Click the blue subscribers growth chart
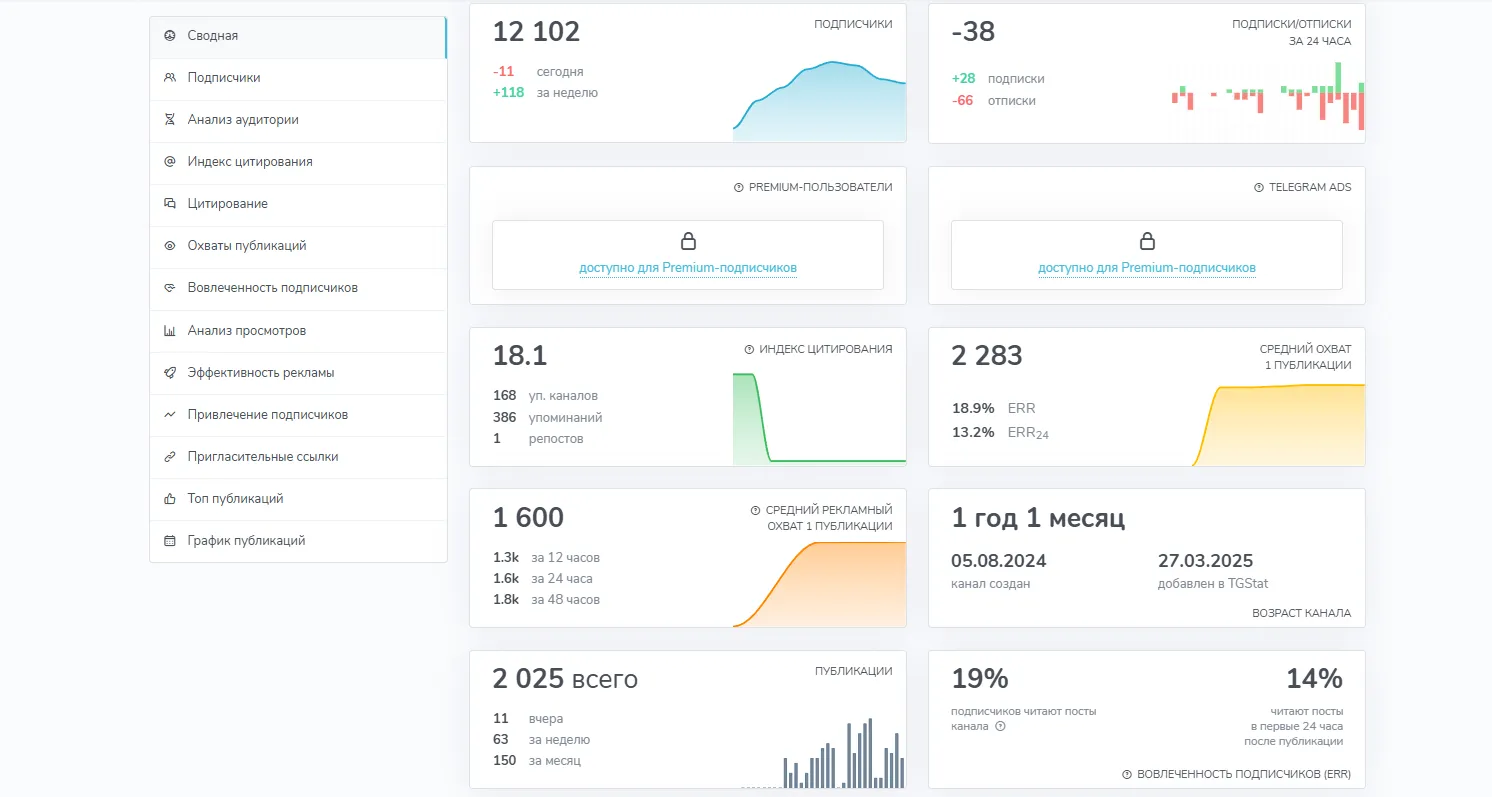The image size is (1492, 797). (819, 101)
